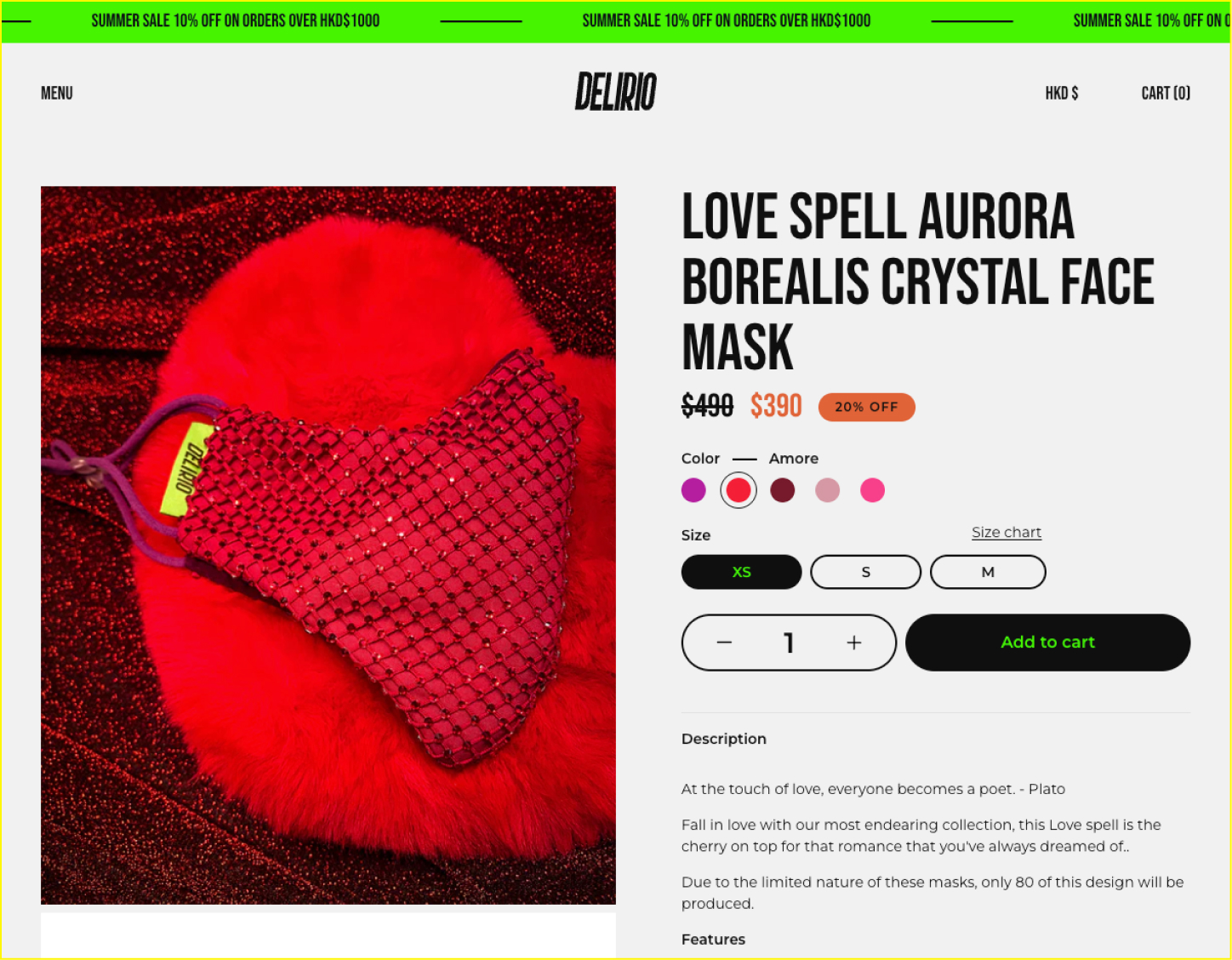This screenshot has height=960, width=1232.
Task: Click the 20% OFF discount badge
Action: (x=866, y=407)
